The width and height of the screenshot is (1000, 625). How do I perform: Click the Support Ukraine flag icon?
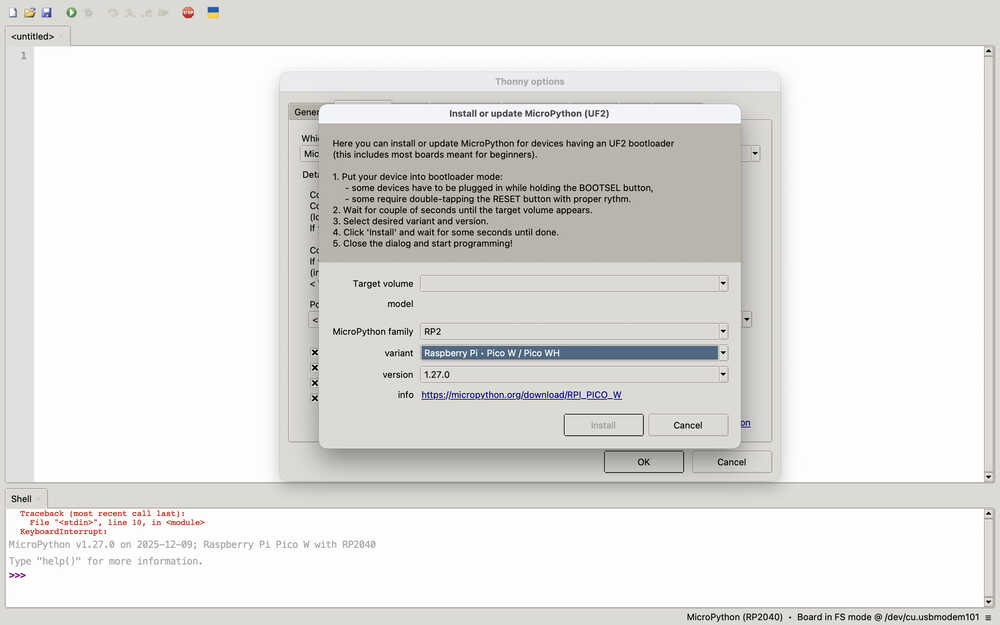click(x=212, y=12)
